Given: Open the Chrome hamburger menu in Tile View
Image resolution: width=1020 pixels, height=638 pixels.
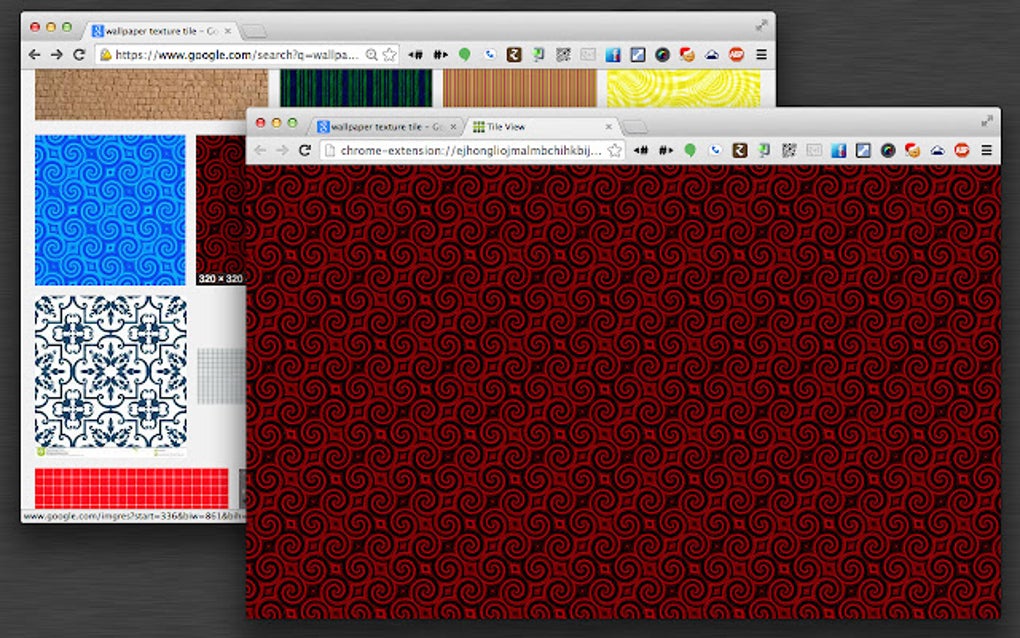Looking at the screenshot, I should click(x=986, y=149).
